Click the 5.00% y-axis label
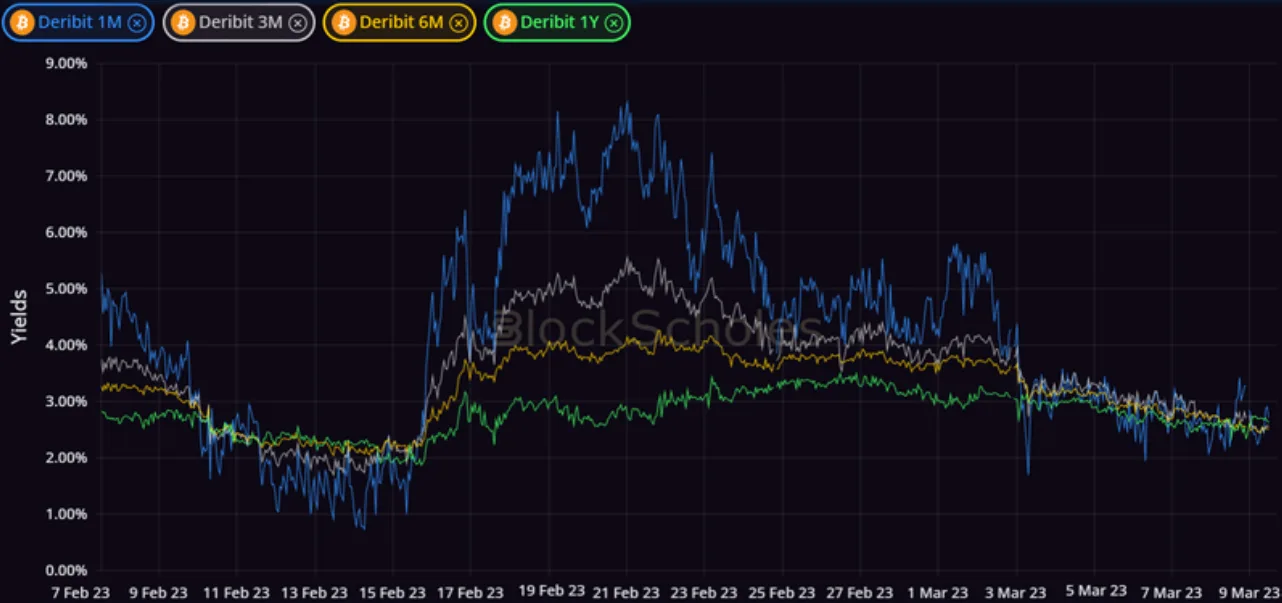This screenshot has height=603, width=1282. 67,289
